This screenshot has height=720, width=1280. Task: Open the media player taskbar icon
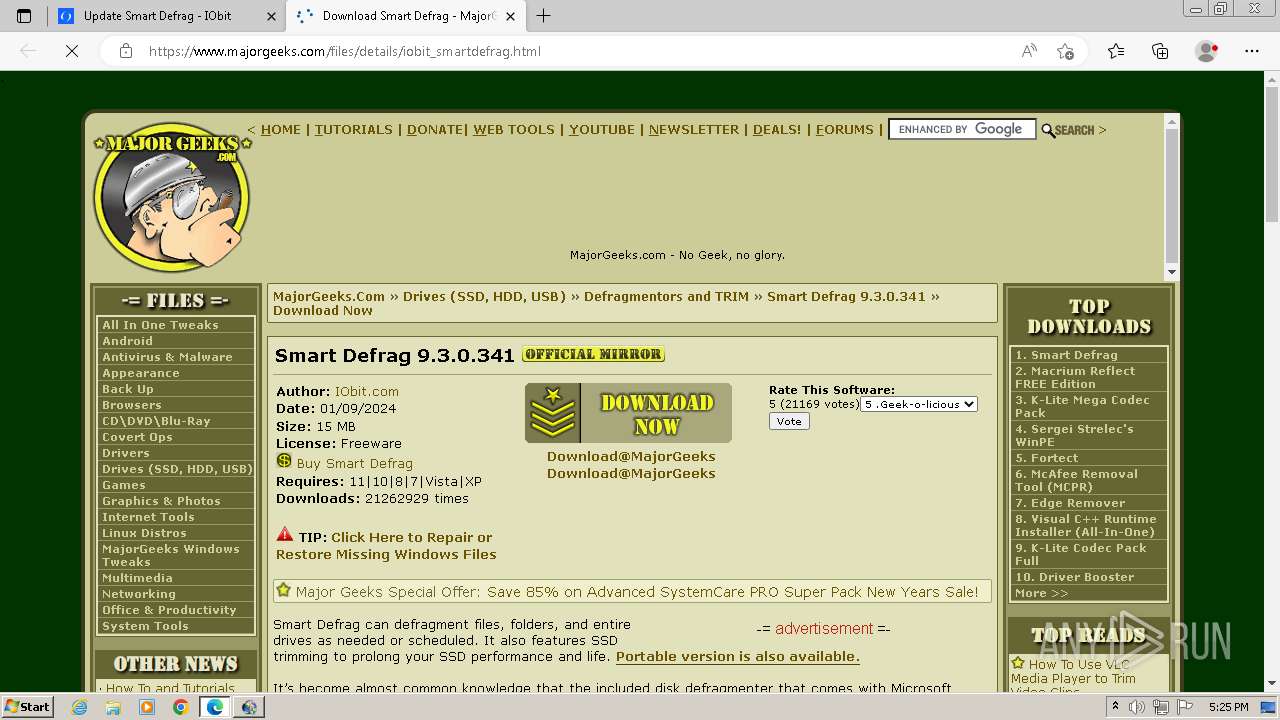click(x=147, y=707)
